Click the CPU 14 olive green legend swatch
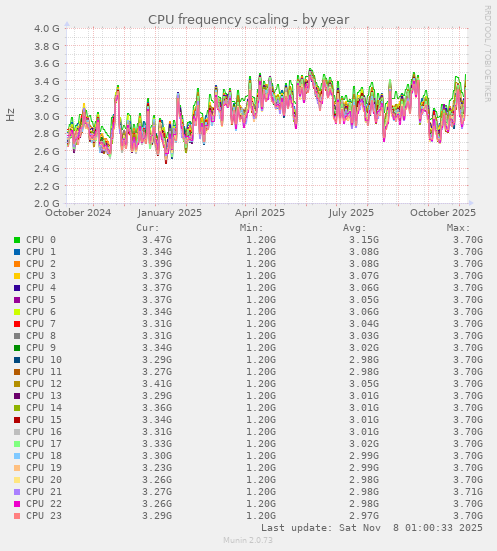Image resolution: width=497 pixels, height=551 pixels. pyautogui.click(x=17, y=408)
